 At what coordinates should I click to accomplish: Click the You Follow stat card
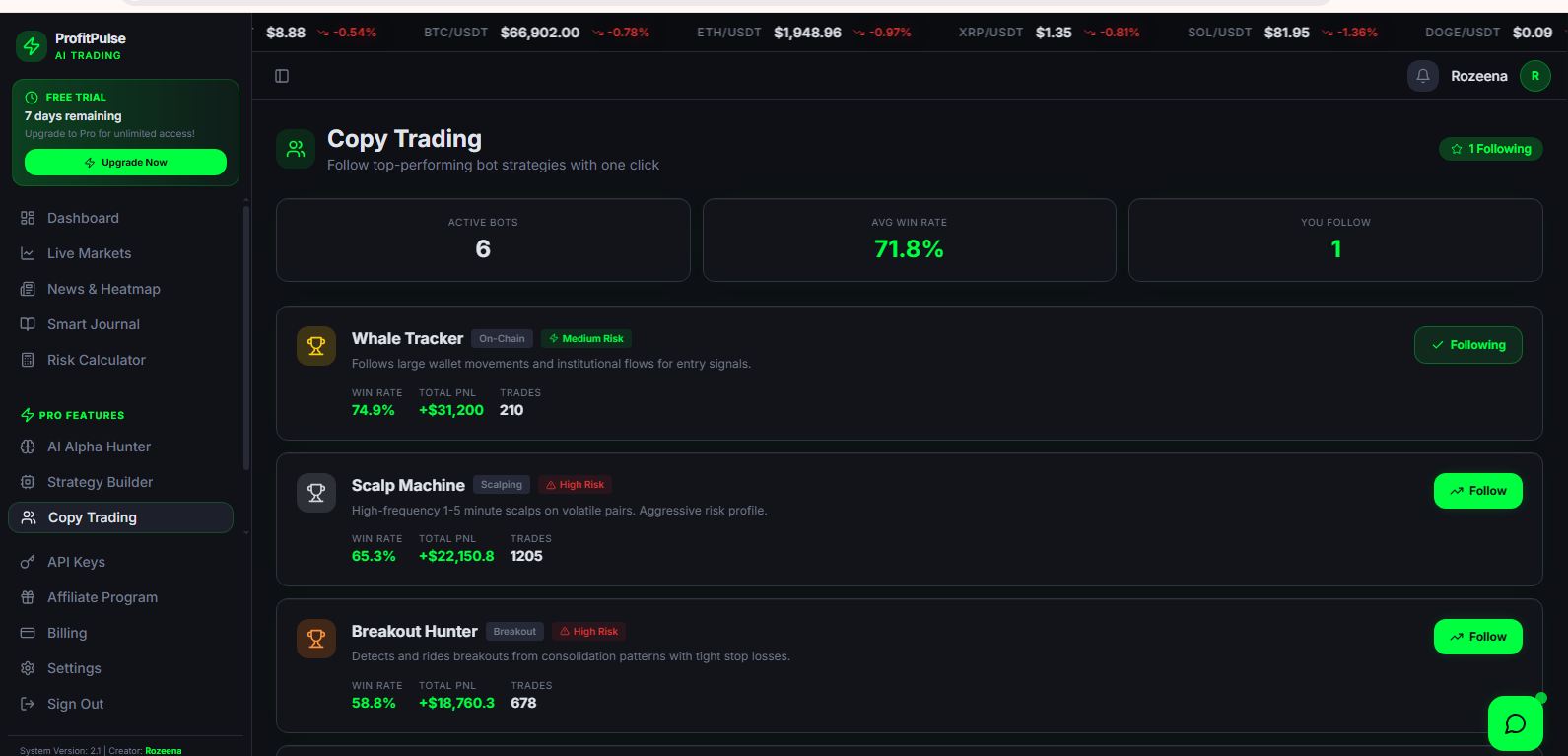click(1335, 241)
